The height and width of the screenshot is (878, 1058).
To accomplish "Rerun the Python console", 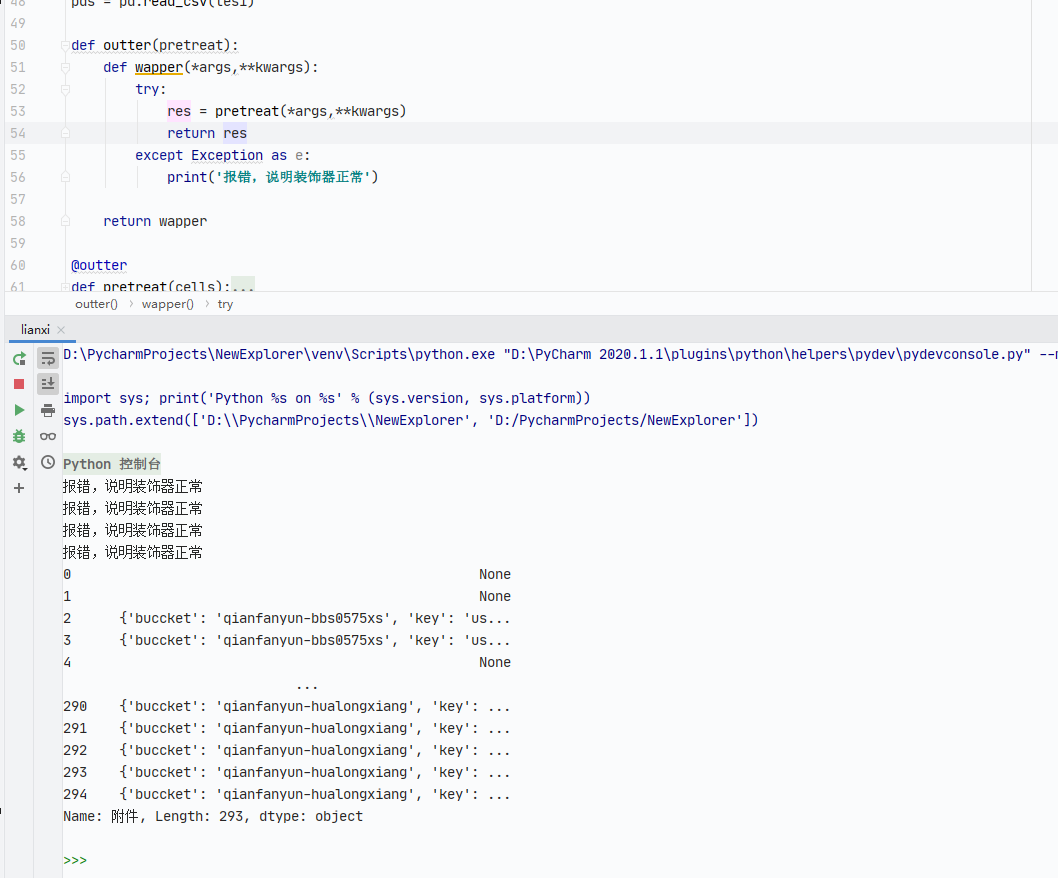I will 19,359.
